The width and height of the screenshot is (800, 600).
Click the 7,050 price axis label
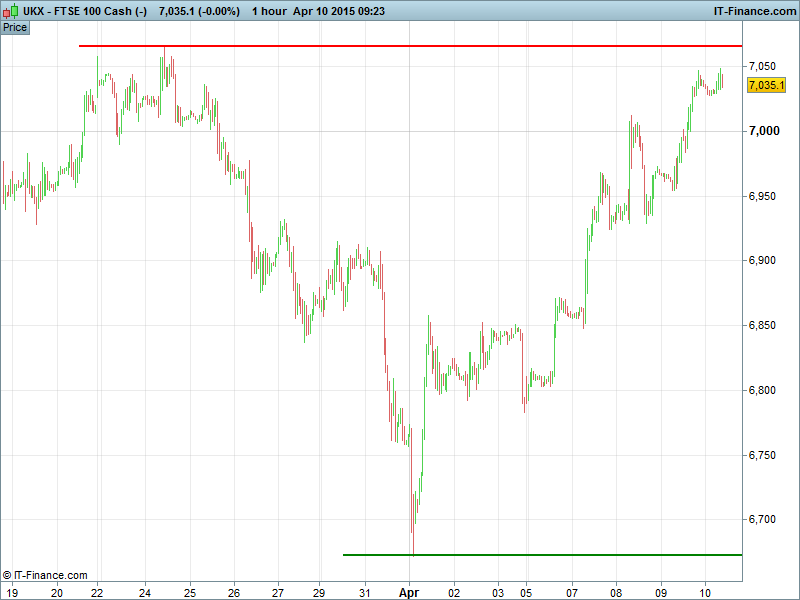point(764,66)
